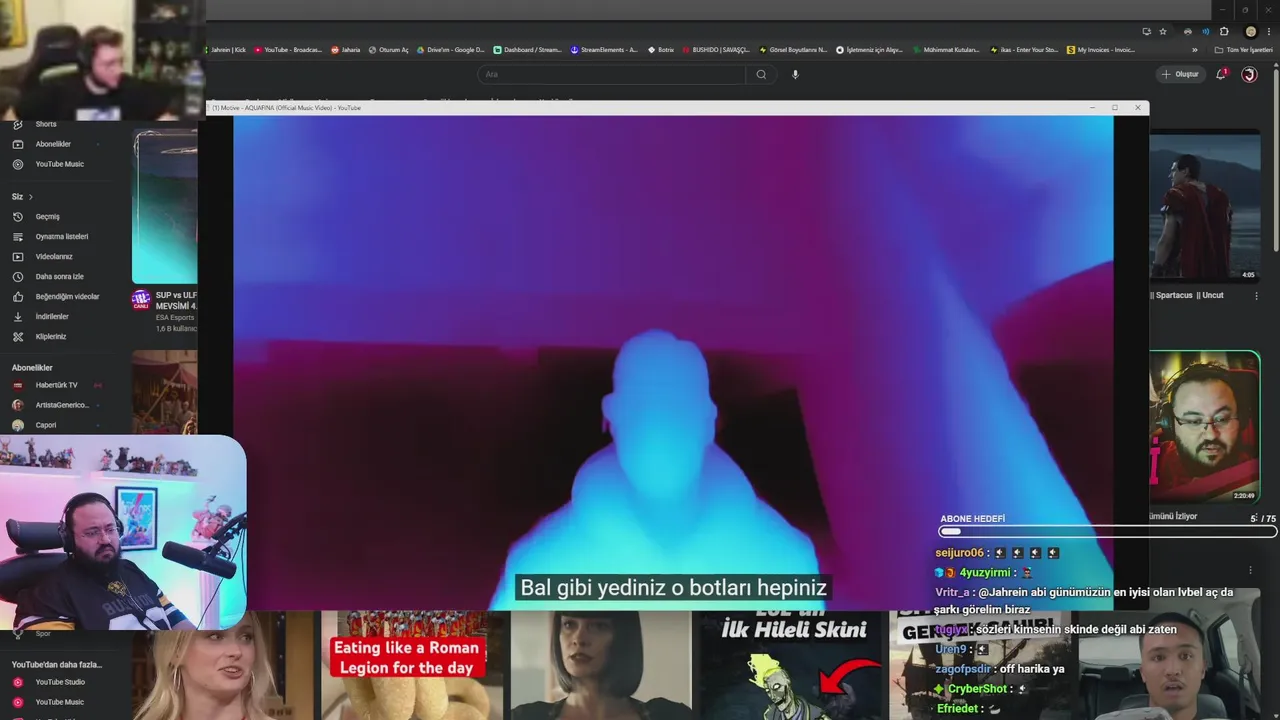
Task: Open Geçmiş history page
Action: point(47,217)
